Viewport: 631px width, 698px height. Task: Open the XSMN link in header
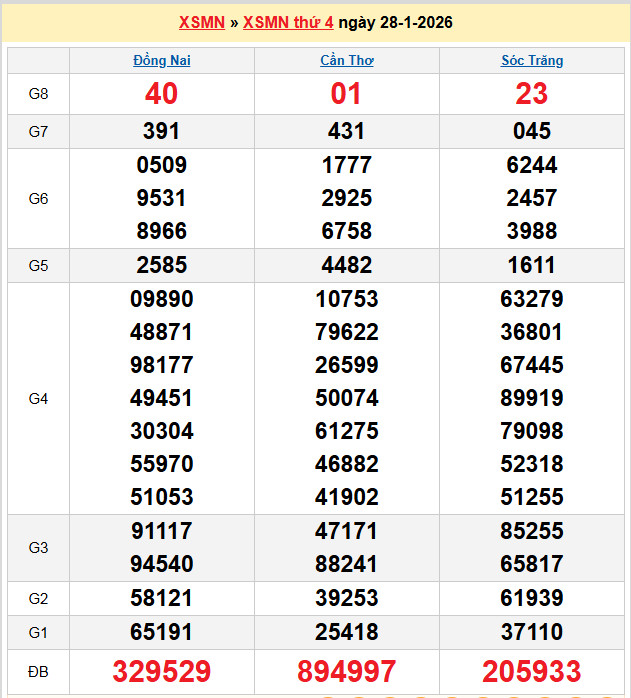[x=201, y=22]
